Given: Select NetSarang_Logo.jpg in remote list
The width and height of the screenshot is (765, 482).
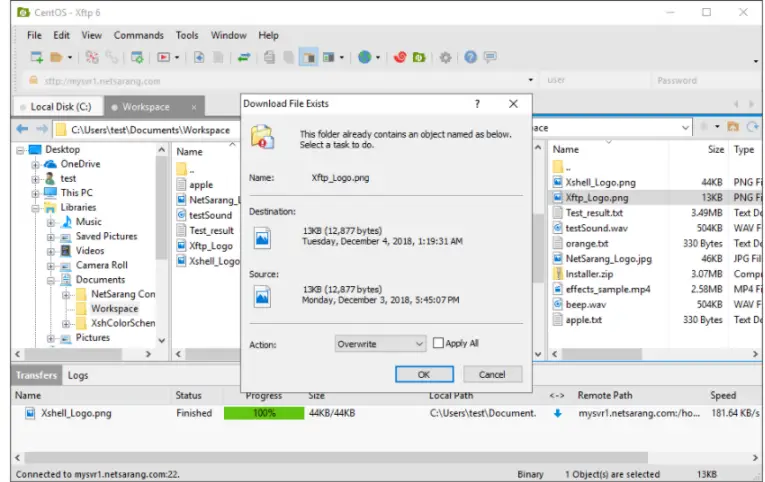Looking at the screenshot, I should point(608,259).
